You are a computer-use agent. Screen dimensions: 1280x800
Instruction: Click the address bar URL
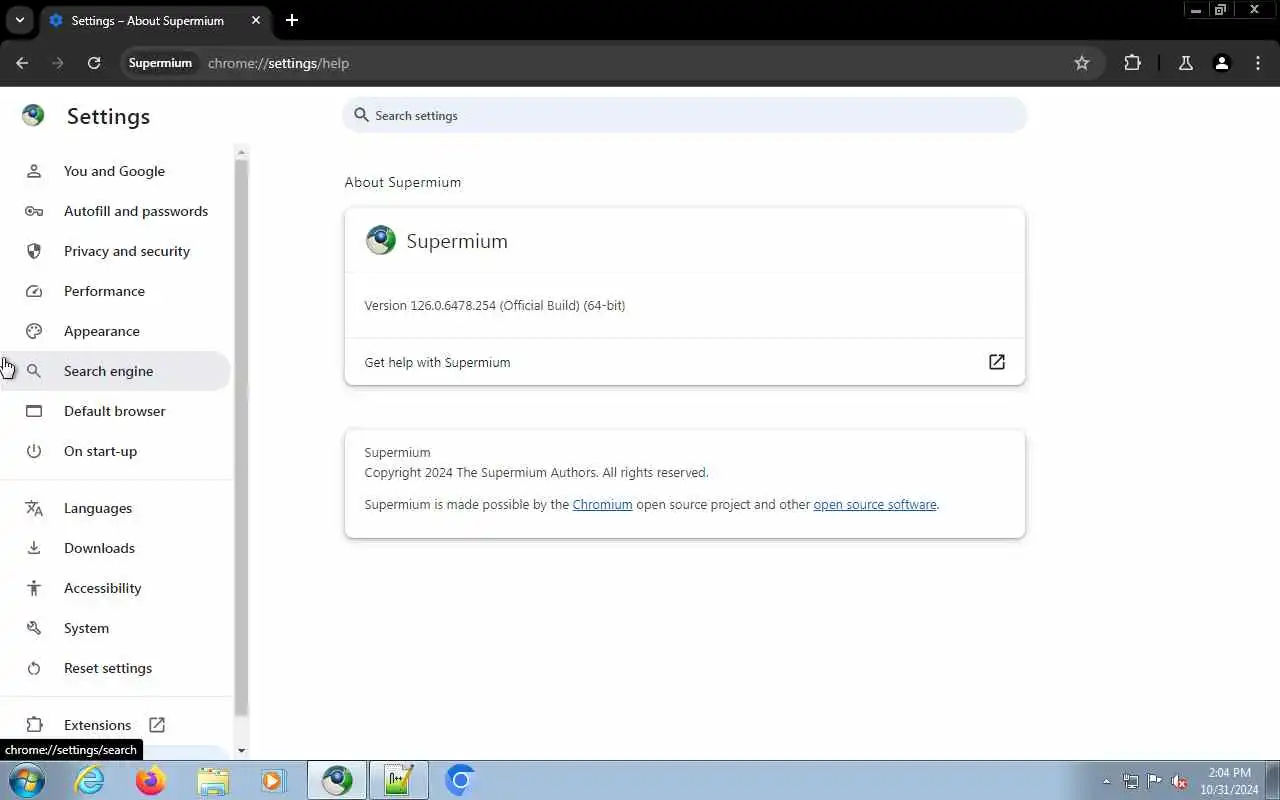coord(278,63)
